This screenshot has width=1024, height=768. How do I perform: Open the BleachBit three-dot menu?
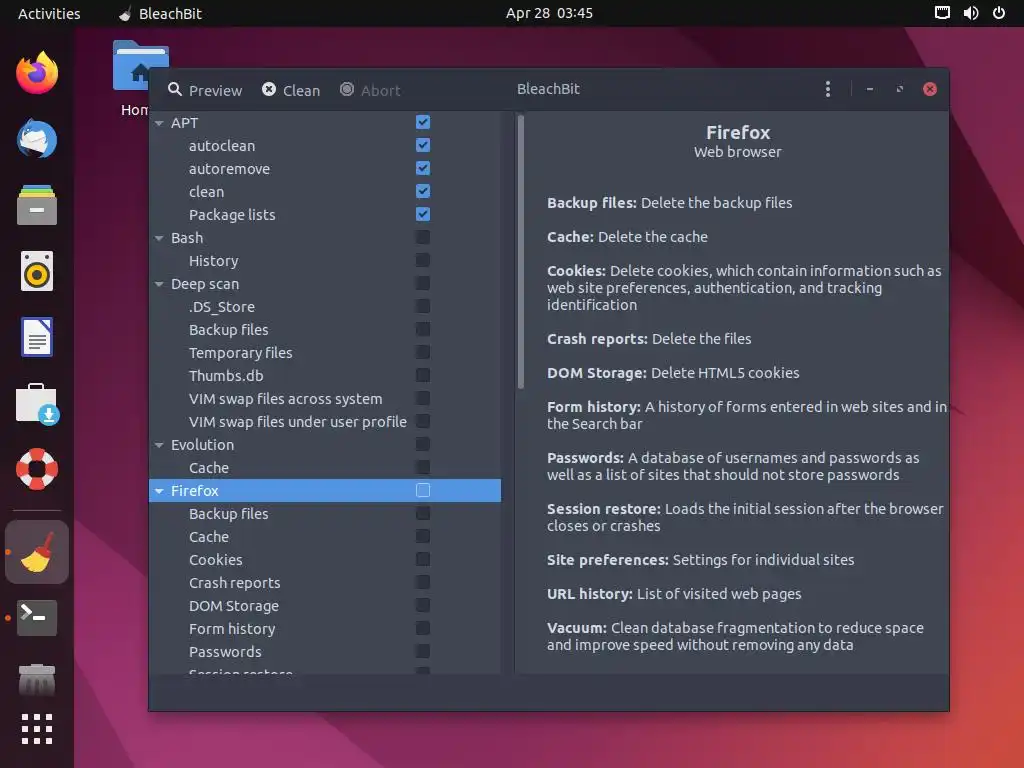click(x=828, y=89)
